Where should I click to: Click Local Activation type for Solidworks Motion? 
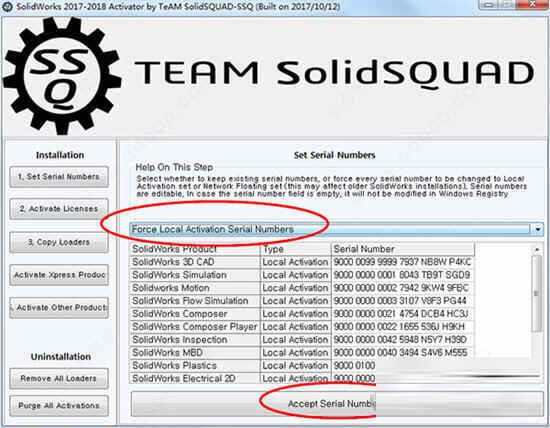tap(296, 288)
